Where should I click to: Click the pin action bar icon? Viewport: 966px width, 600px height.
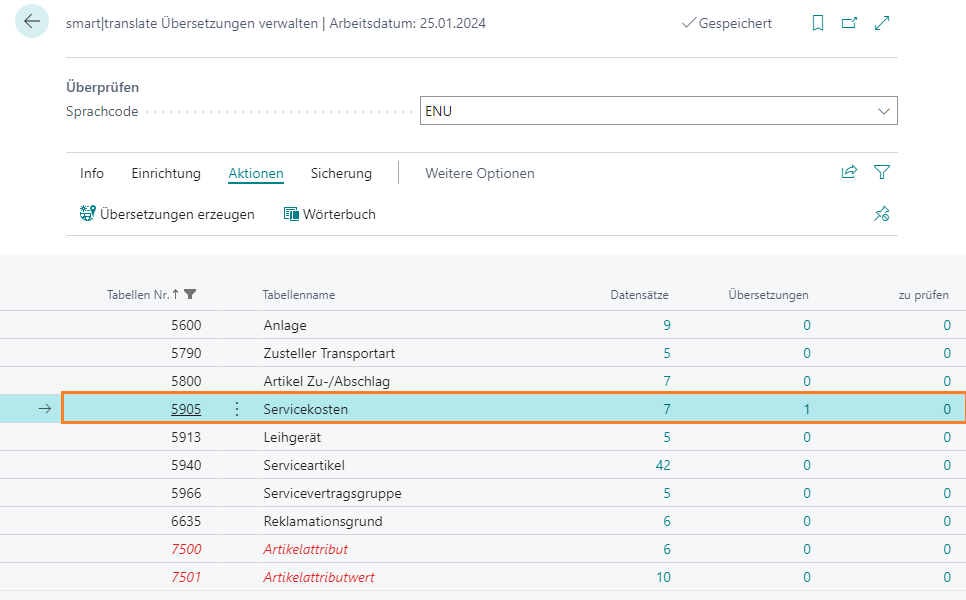[x=881, y=214]
